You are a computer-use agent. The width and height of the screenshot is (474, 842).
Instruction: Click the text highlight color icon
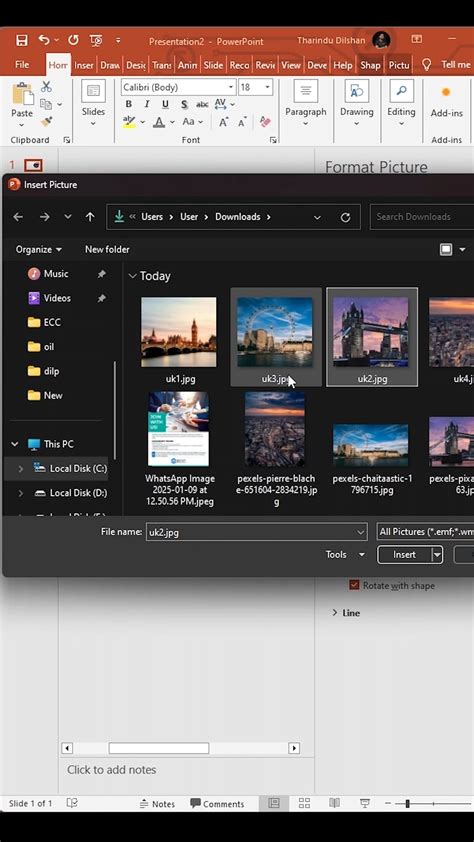[129, 122]
